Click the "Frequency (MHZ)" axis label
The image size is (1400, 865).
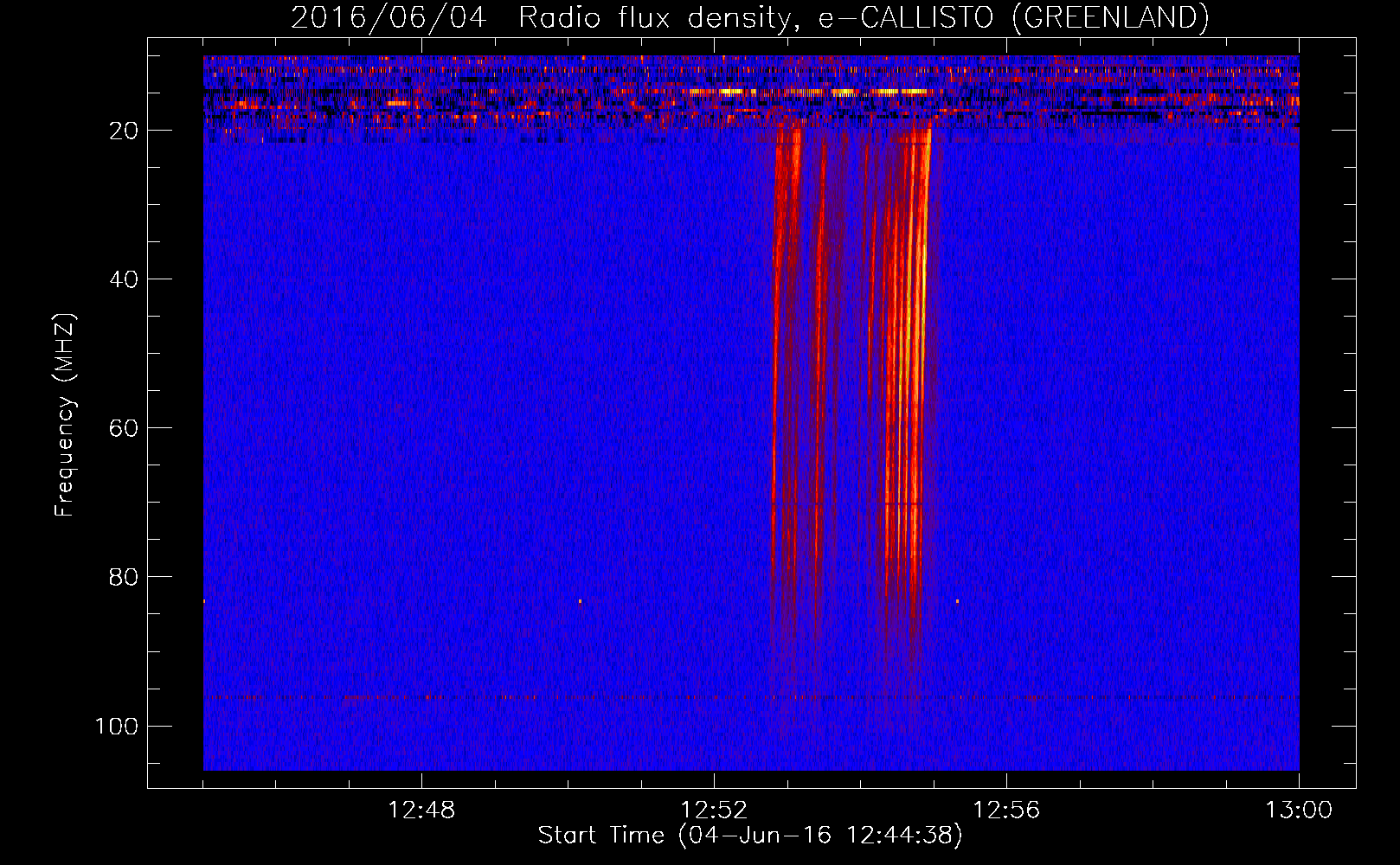coord(65,415)
